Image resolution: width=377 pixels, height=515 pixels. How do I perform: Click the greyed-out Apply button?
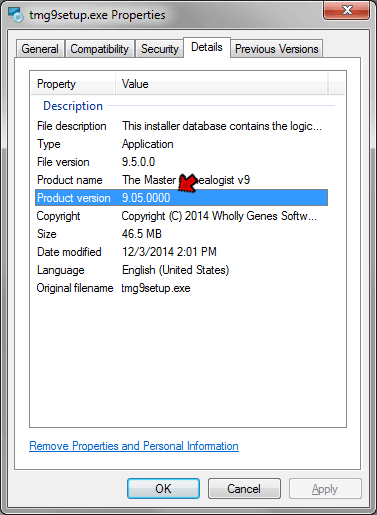point(325,489)
